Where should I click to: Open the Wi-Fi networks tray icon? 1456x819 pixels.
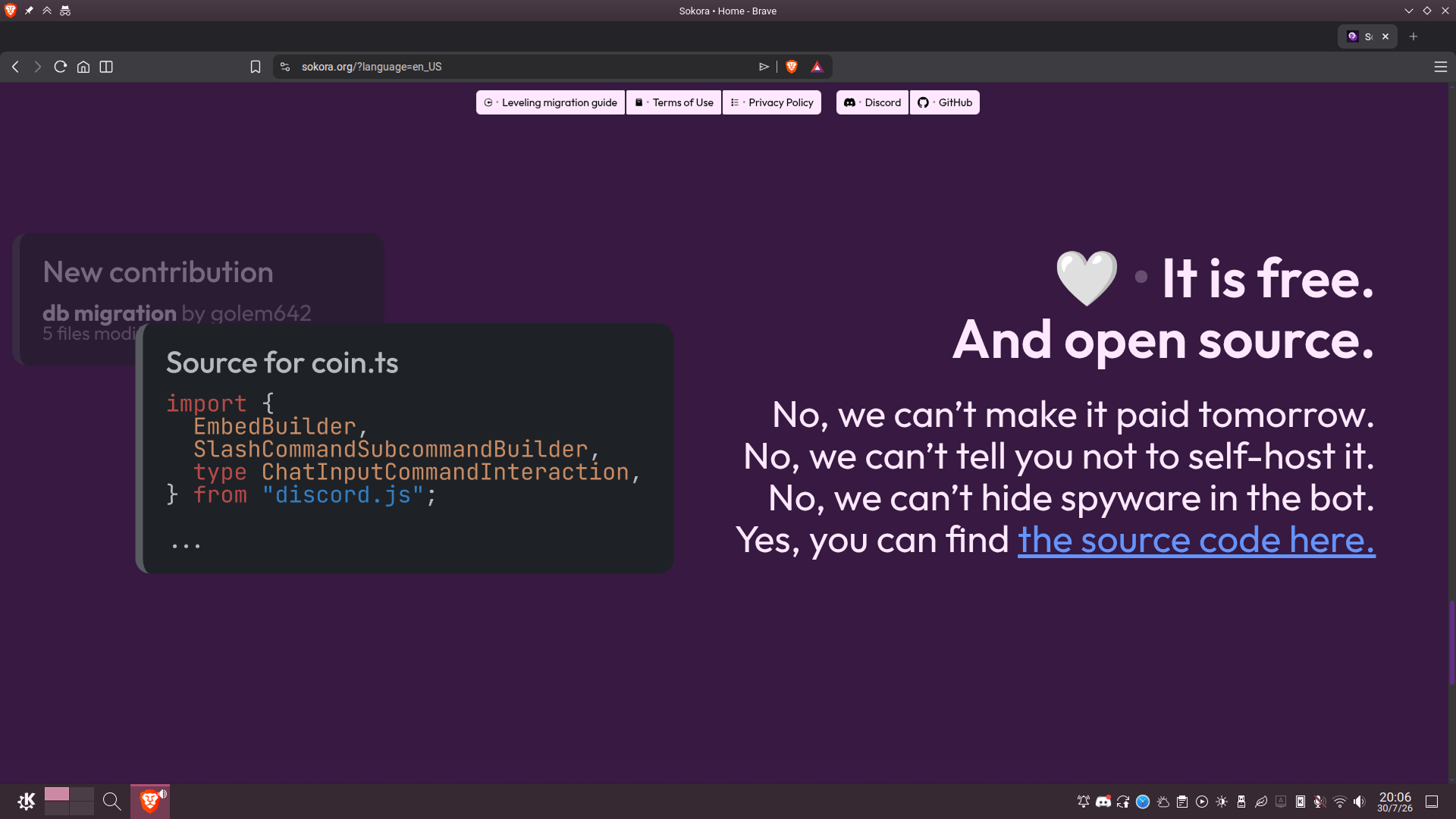tap(1340, 802)
